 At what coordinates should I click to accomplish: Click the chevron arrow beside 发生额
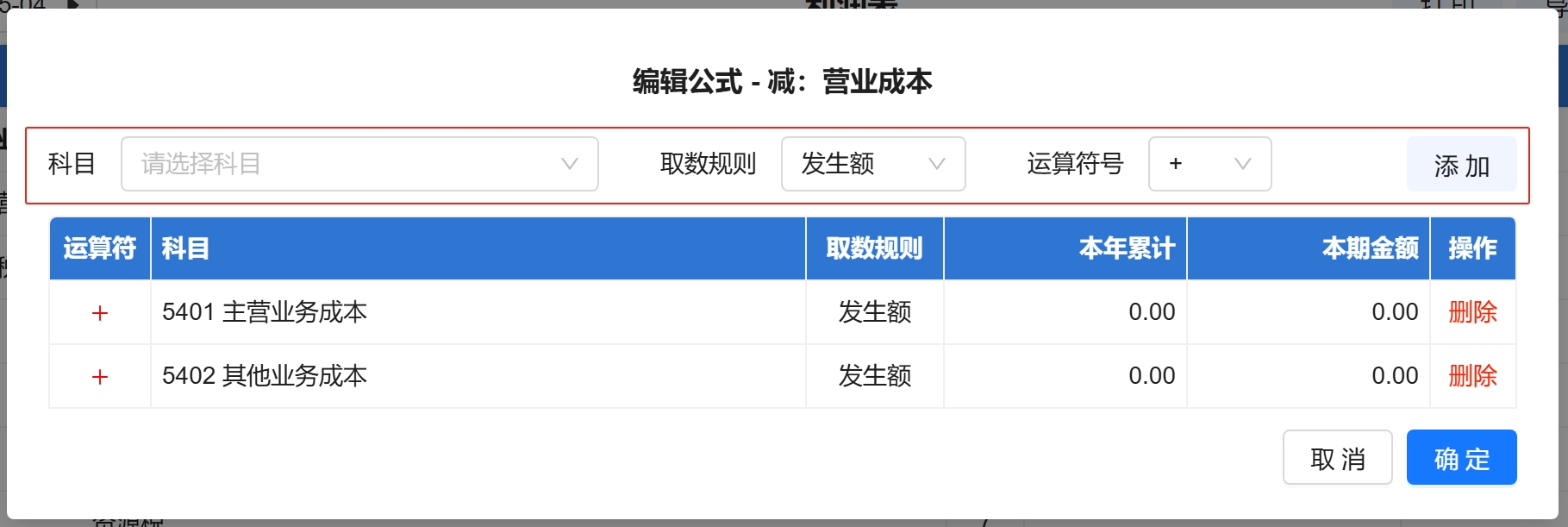(937, 164)
